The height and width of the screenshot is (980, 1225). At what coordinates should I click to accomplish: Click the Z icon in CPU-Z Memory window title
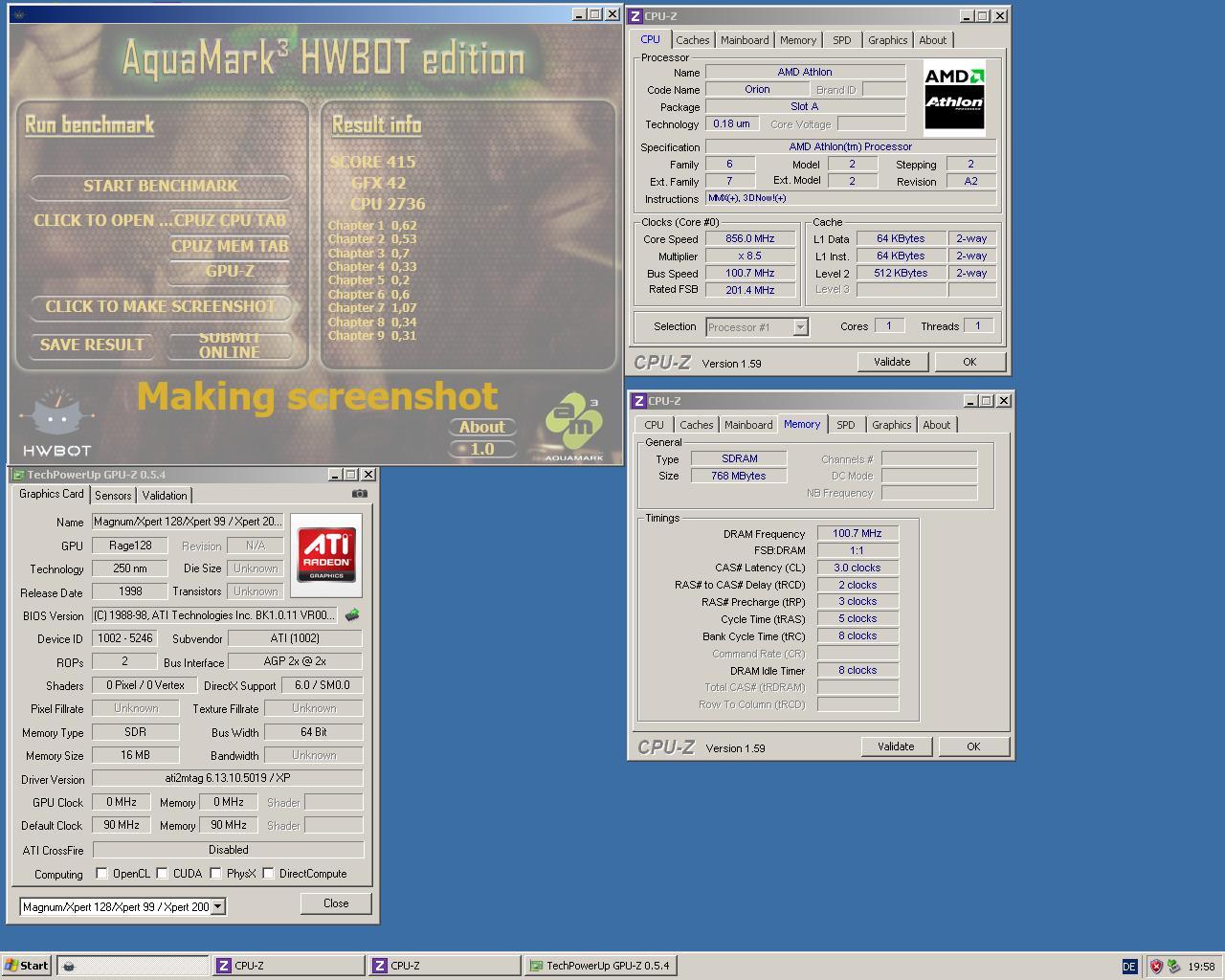click(639, 401)
